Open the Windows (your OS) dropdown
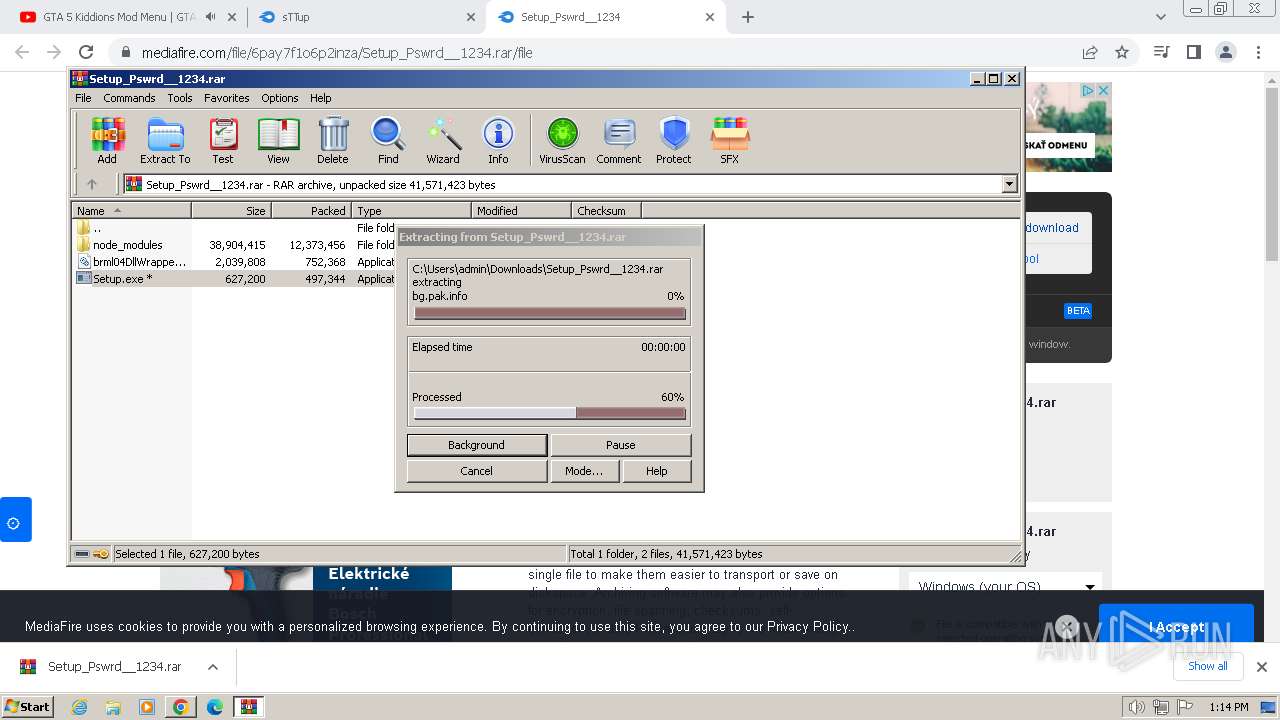This screenshot has width=1280, height=720. 1006,586
